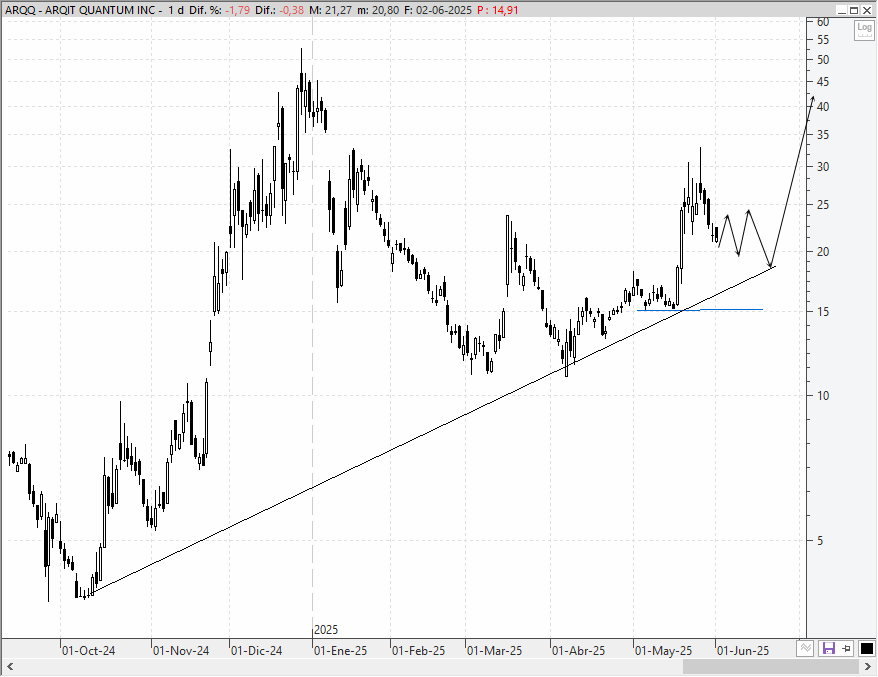Click the 40 price axis label

pos(823,107)
